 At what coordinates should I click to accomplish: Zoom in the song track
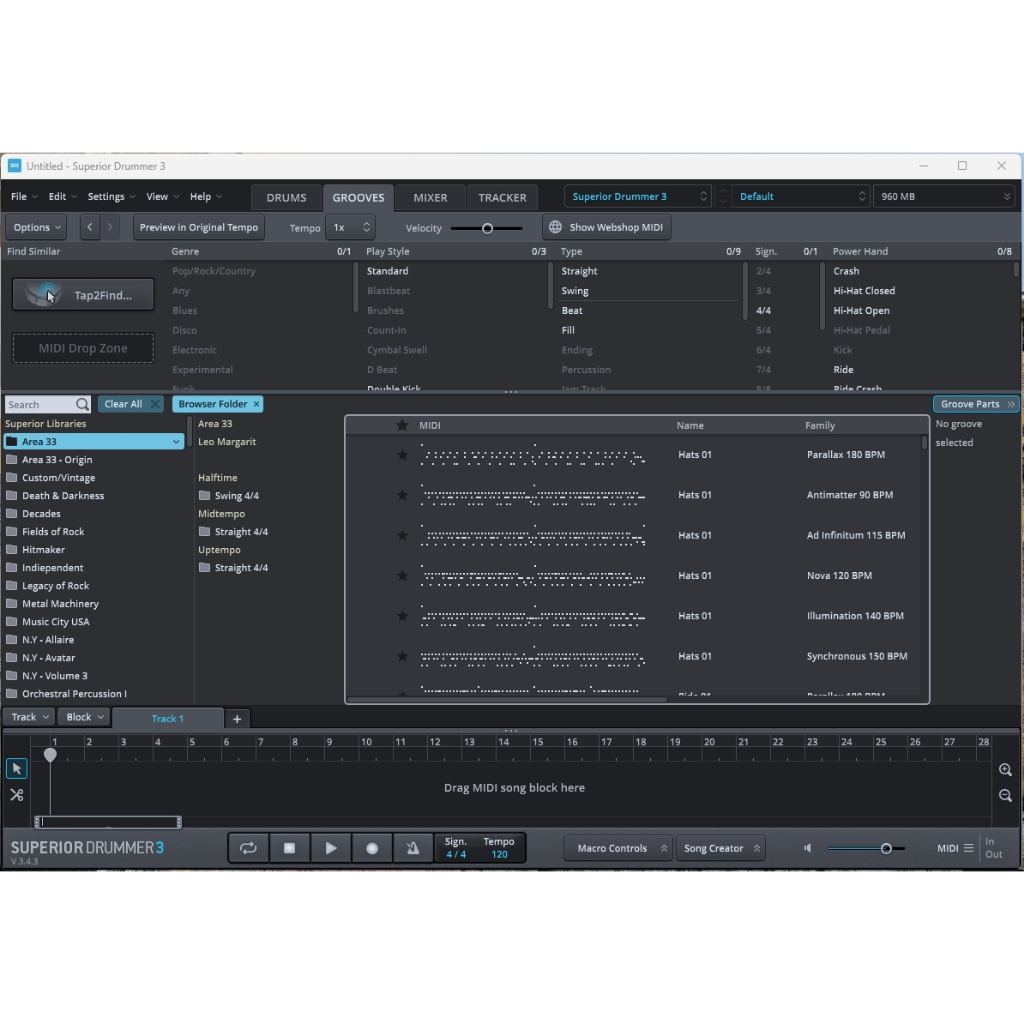1005,770
